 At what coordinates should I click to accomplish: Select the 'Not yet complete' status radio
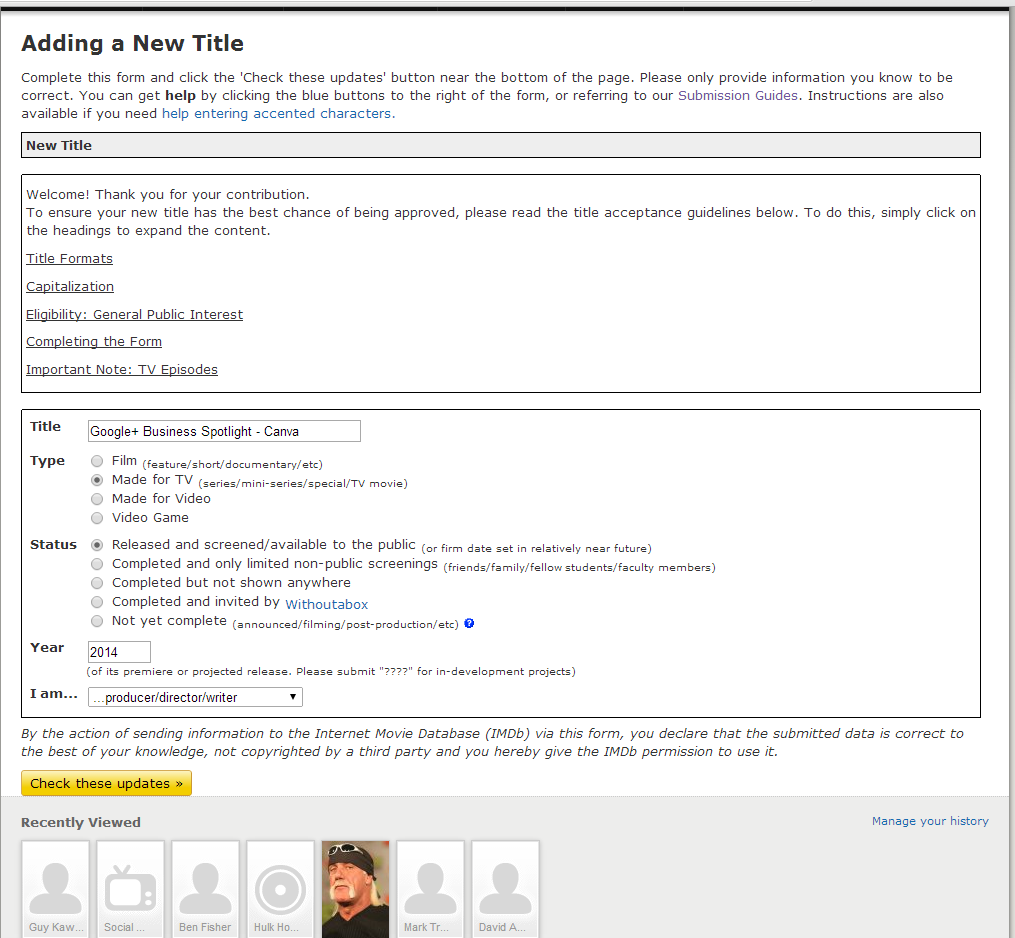click(97, 621)
